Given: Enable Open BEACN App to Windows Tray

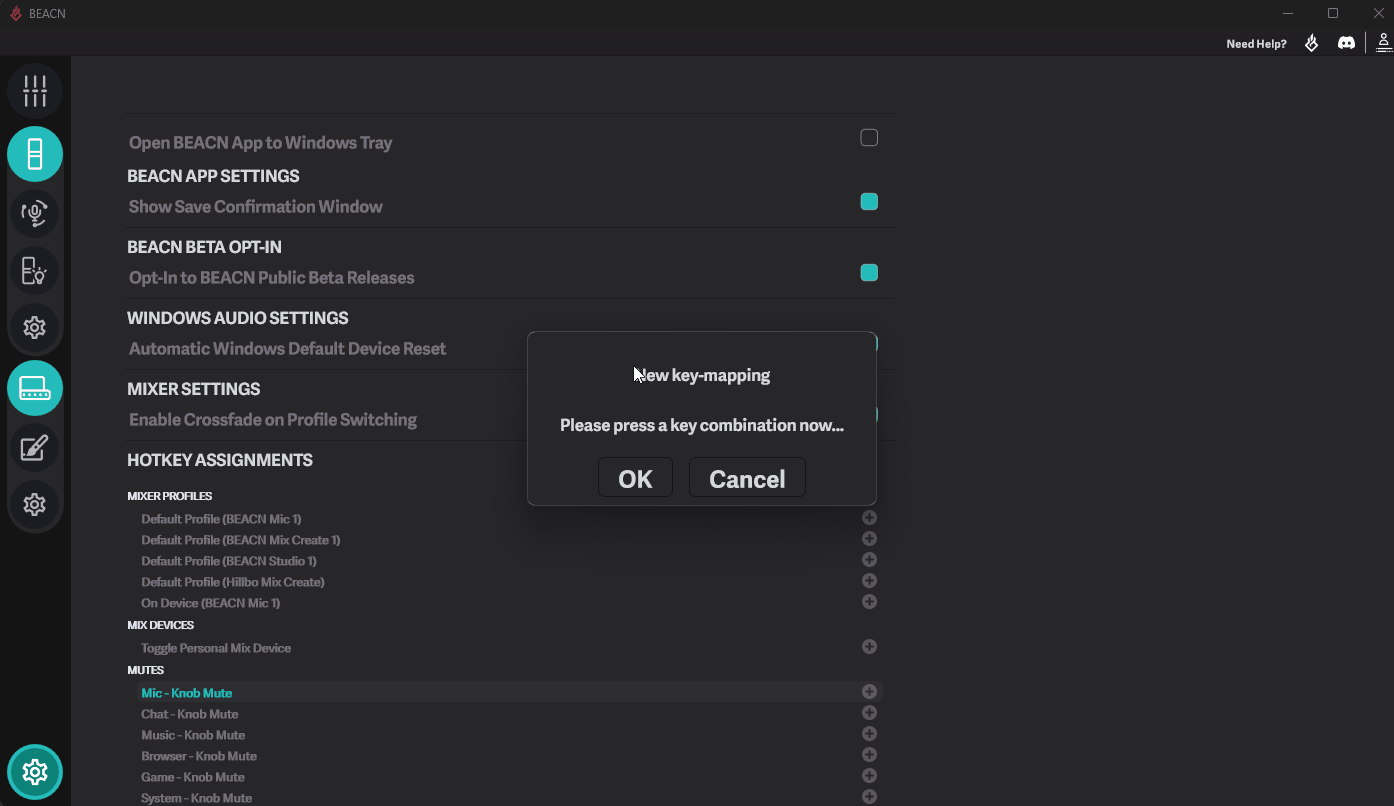Looking at the screenshot, I should 870,138.
